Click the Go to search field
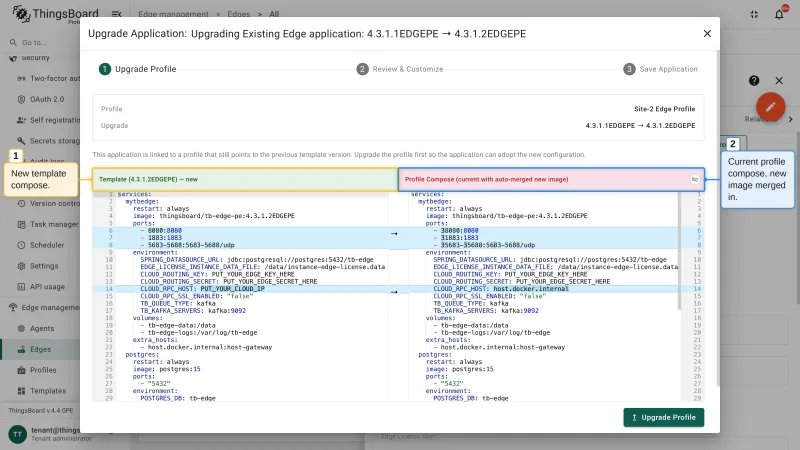The width and height of the screenshot is (800, 450). (x=40, y=42)
